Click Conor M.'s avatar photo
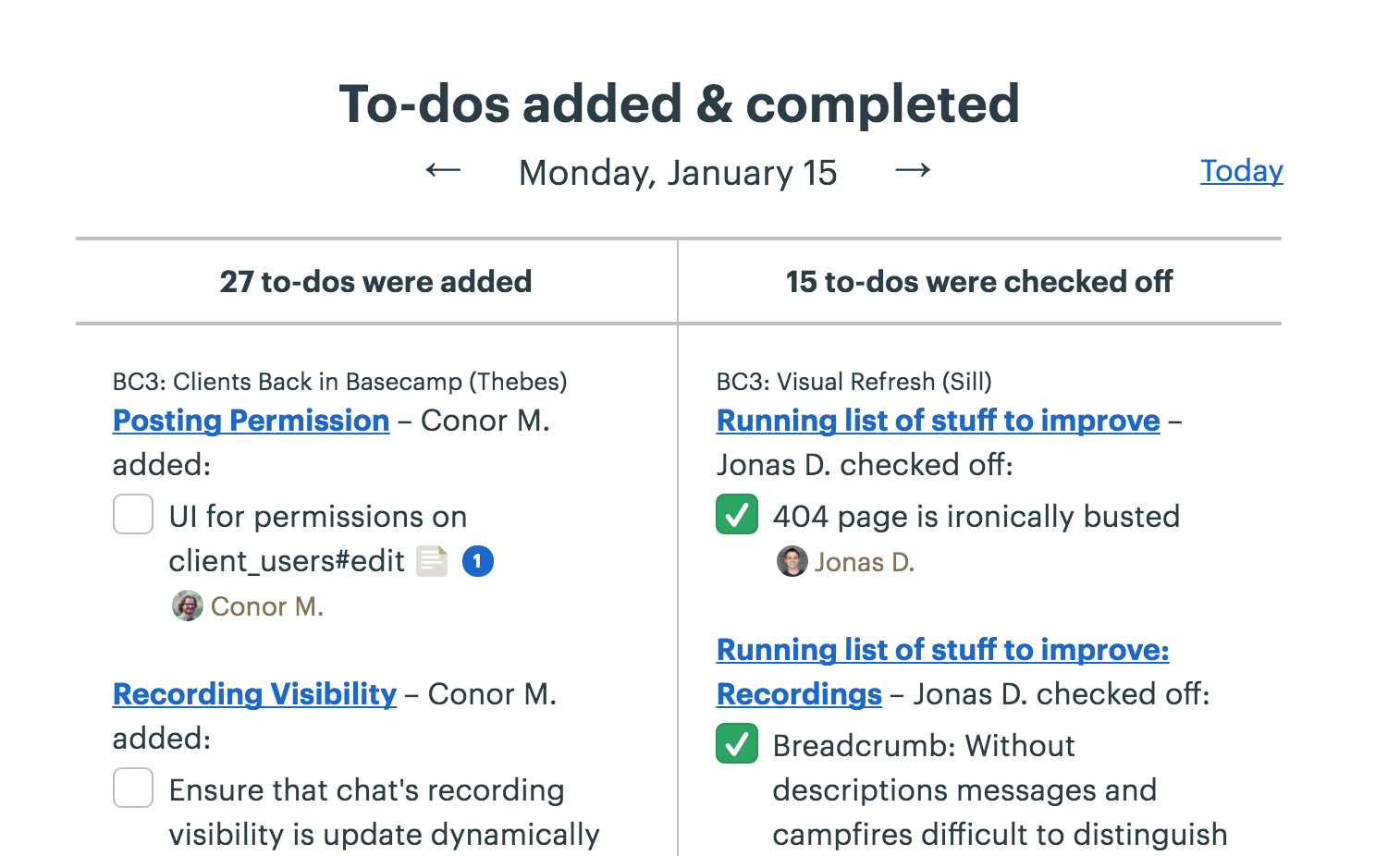This screenshot has height=856, width=1400. 188,606
